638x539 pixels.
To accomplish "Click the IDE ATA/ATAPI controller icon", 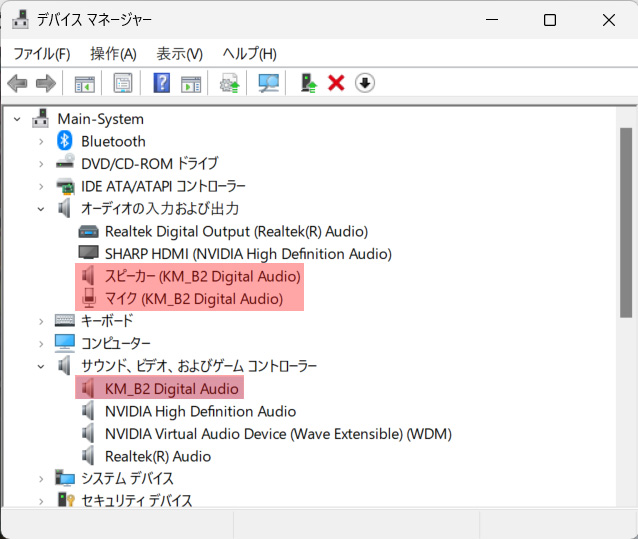I will [x=65, y=186].
